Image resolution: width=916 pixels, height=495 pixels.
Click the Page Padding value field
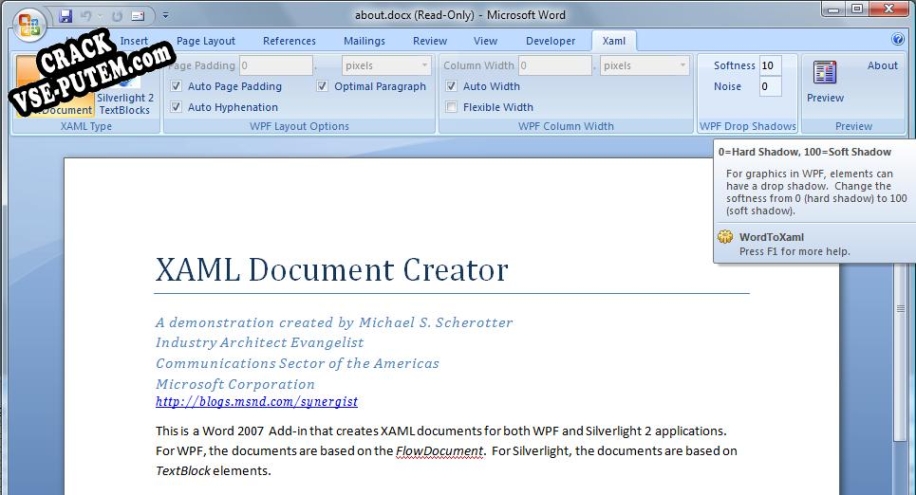(x=276, y=65)
